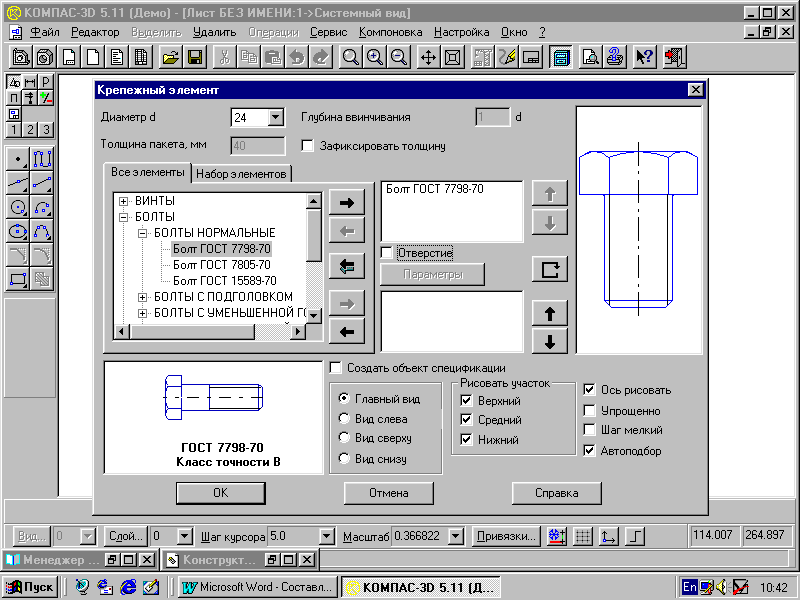Click the local coordinate system icon
The image size is (800, 600).
[608, 536]
